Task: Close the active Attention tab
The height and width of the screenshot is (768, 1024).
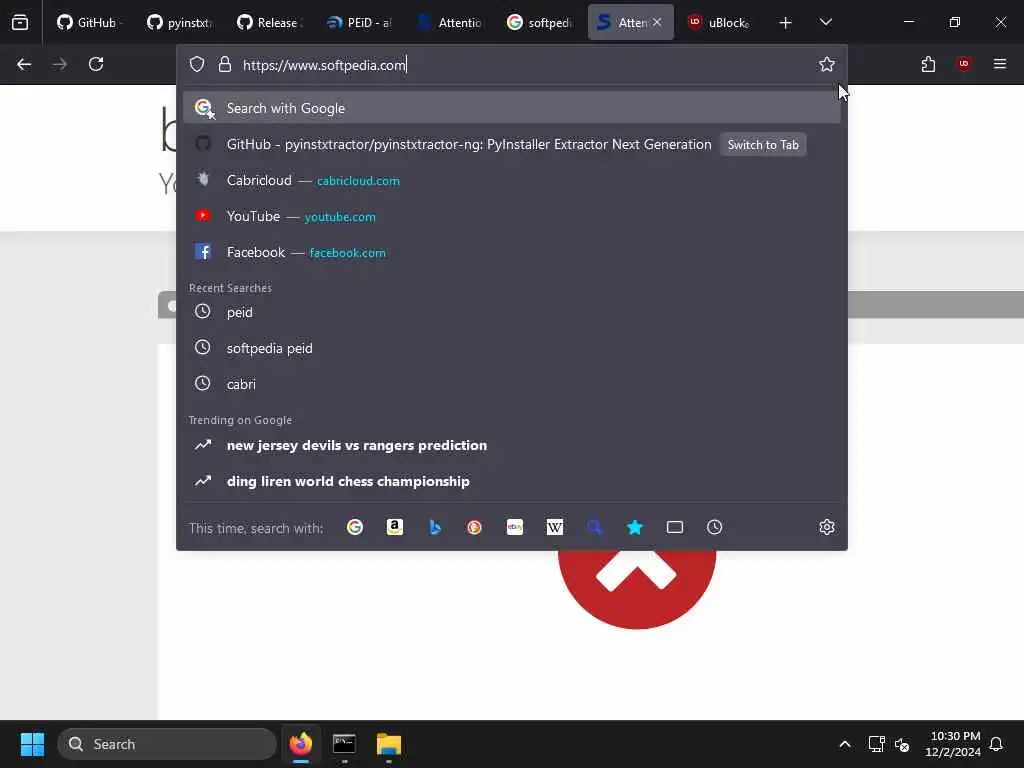Action: tap(657, 22)
